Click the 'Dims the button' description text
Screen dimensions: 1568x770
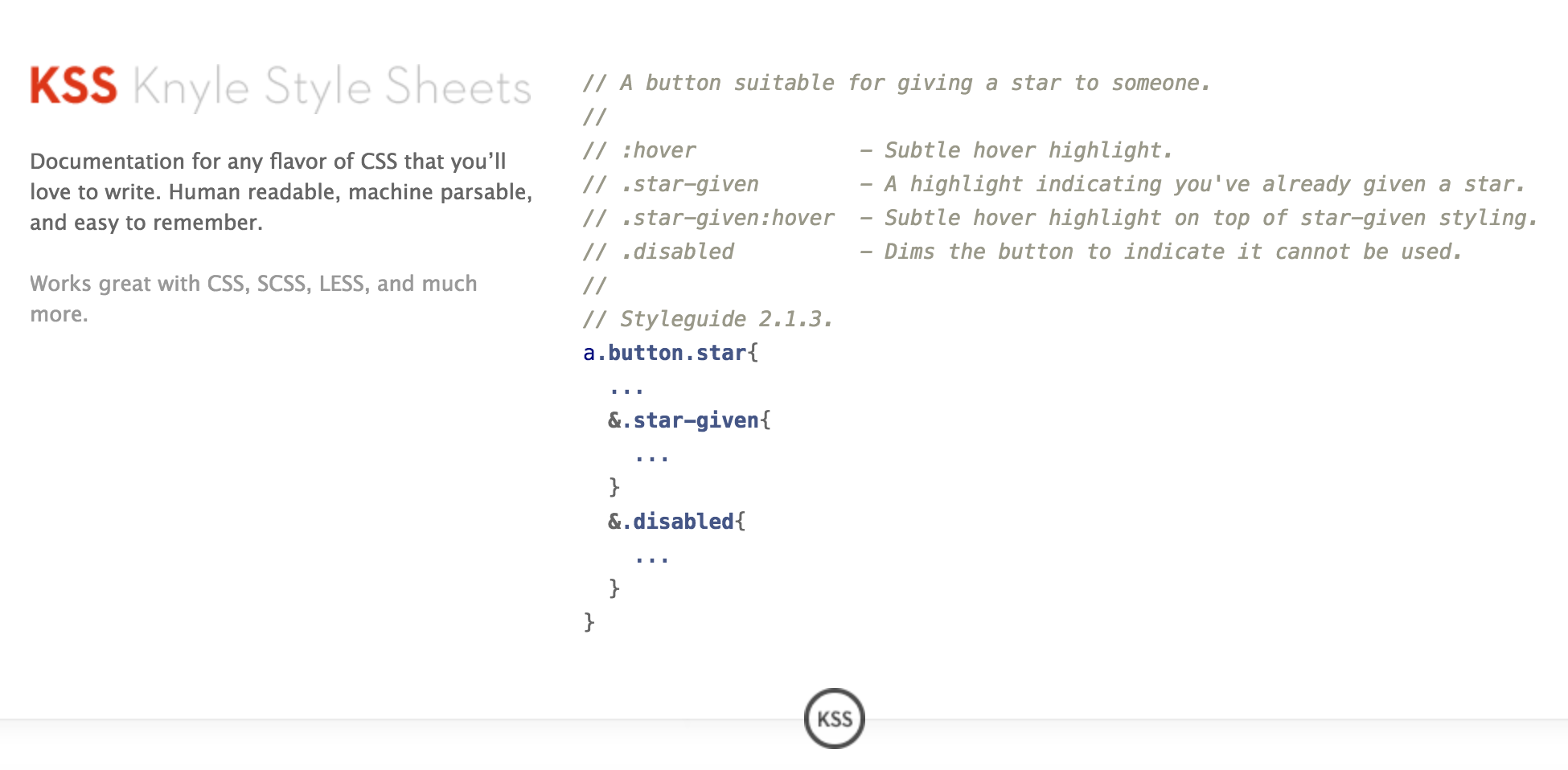[x=1173, y=252]
